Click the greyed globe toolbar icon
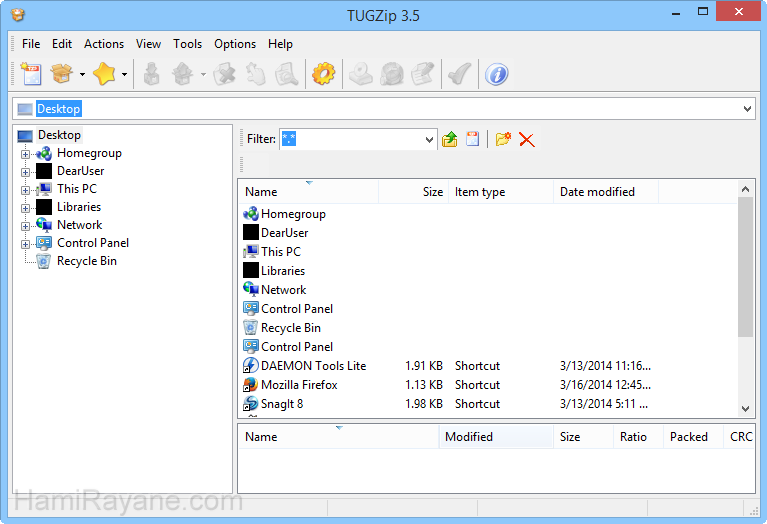The image size is (767, 524). click(392, 74)
